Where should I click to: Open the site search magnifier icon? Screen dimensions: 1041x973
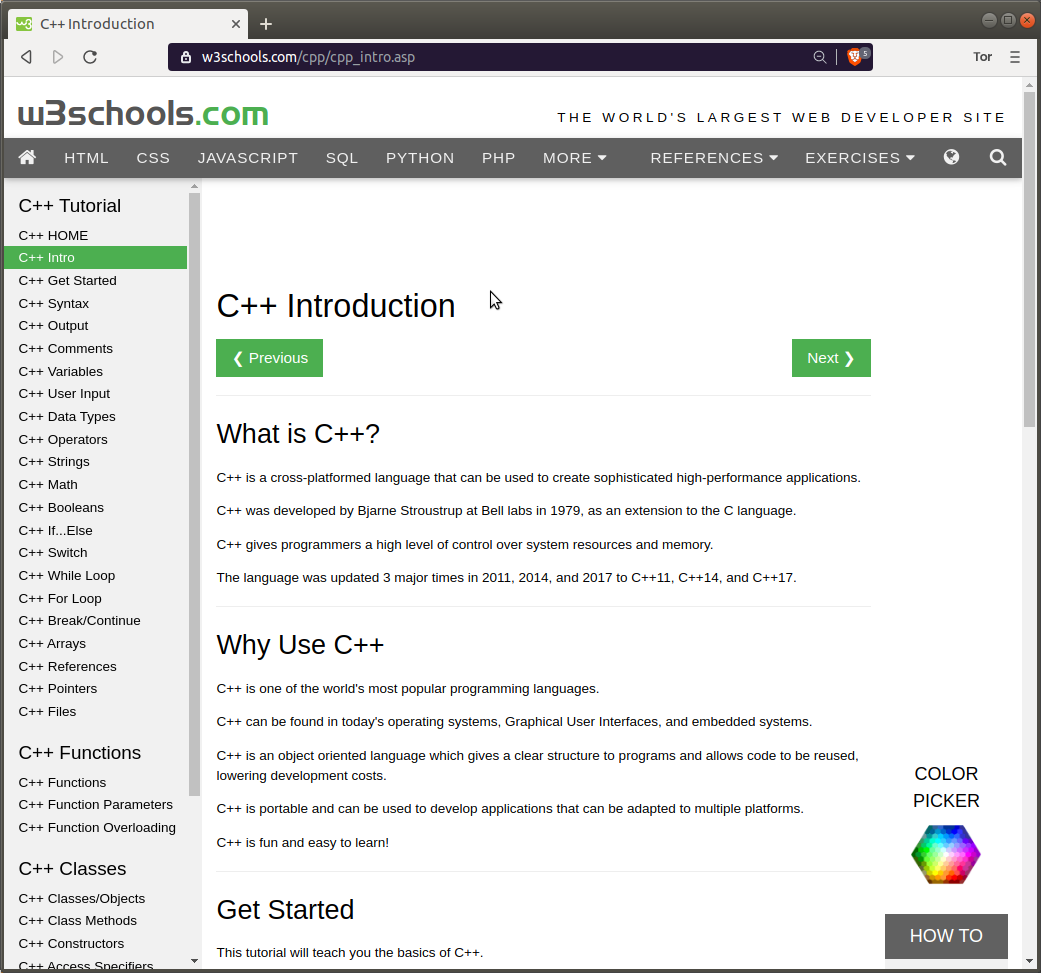(998, 157)
